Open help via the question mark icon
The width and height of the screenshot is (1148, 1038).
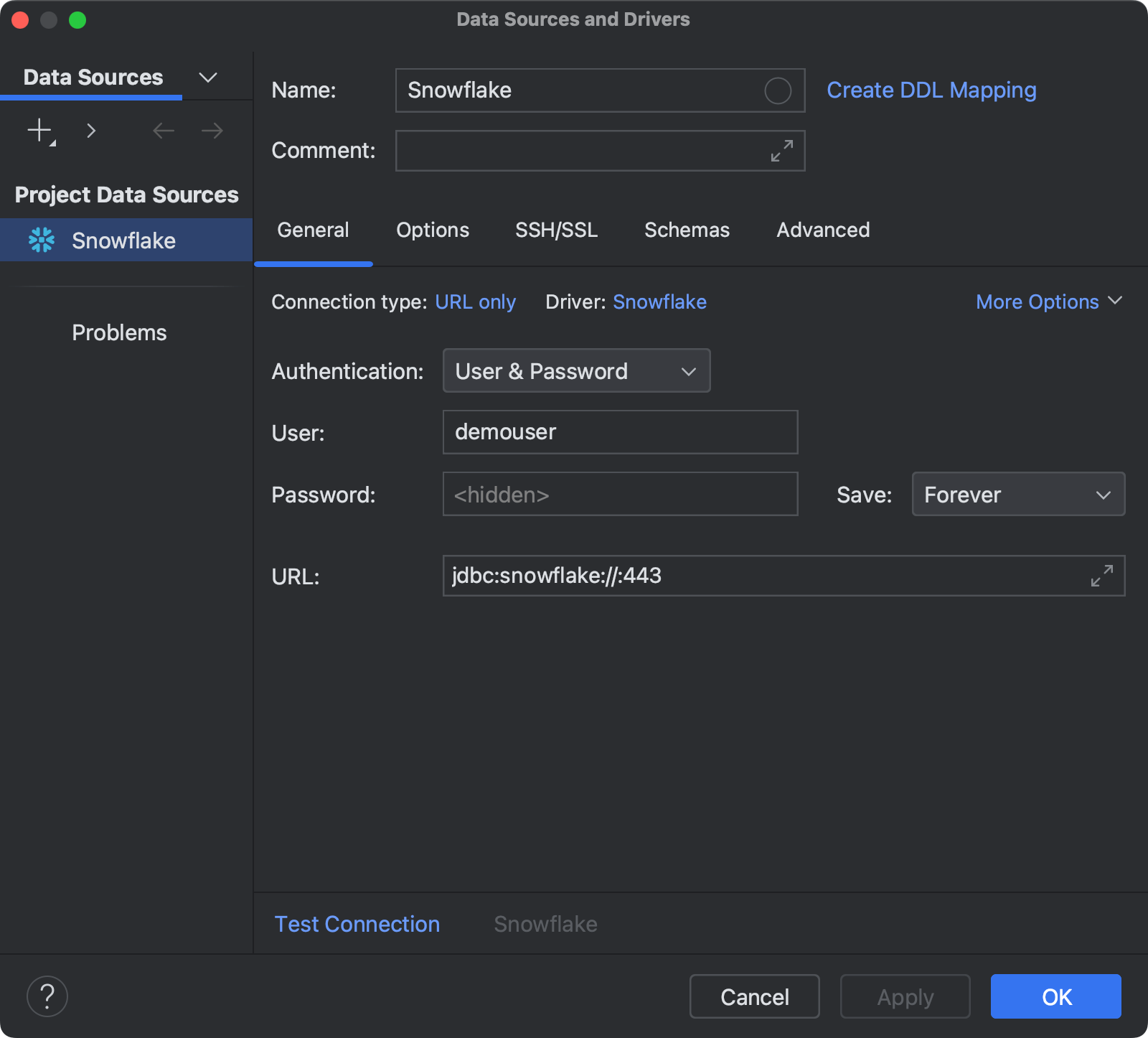47,996
